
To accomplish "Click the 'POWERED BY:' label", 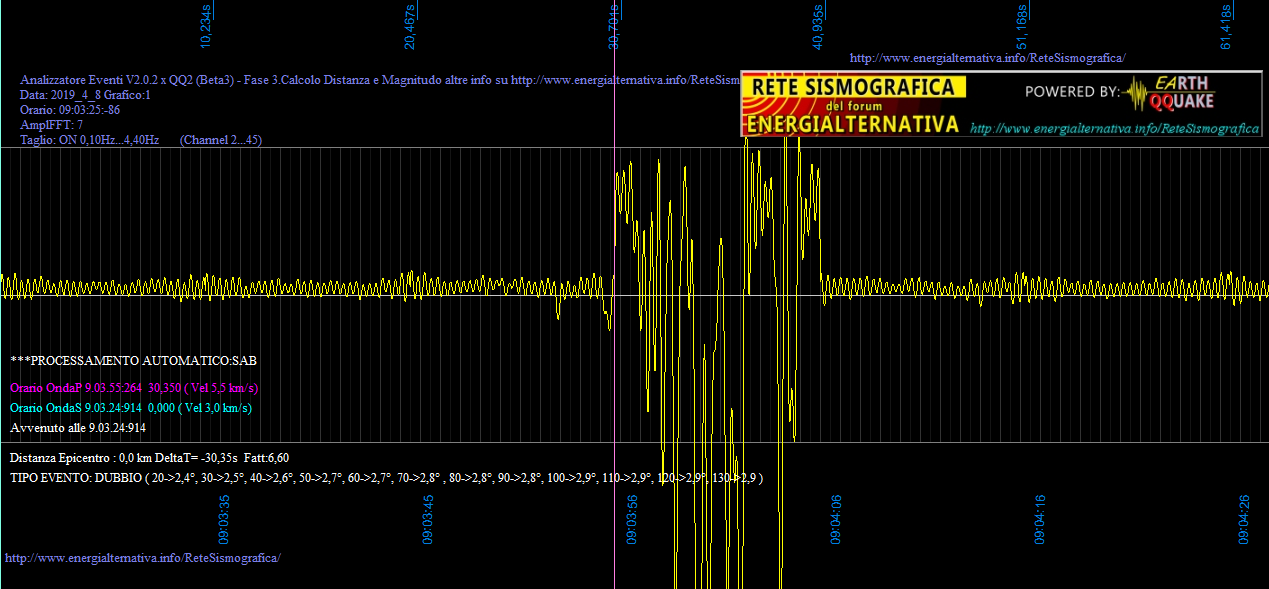I will pos(1072,92).
